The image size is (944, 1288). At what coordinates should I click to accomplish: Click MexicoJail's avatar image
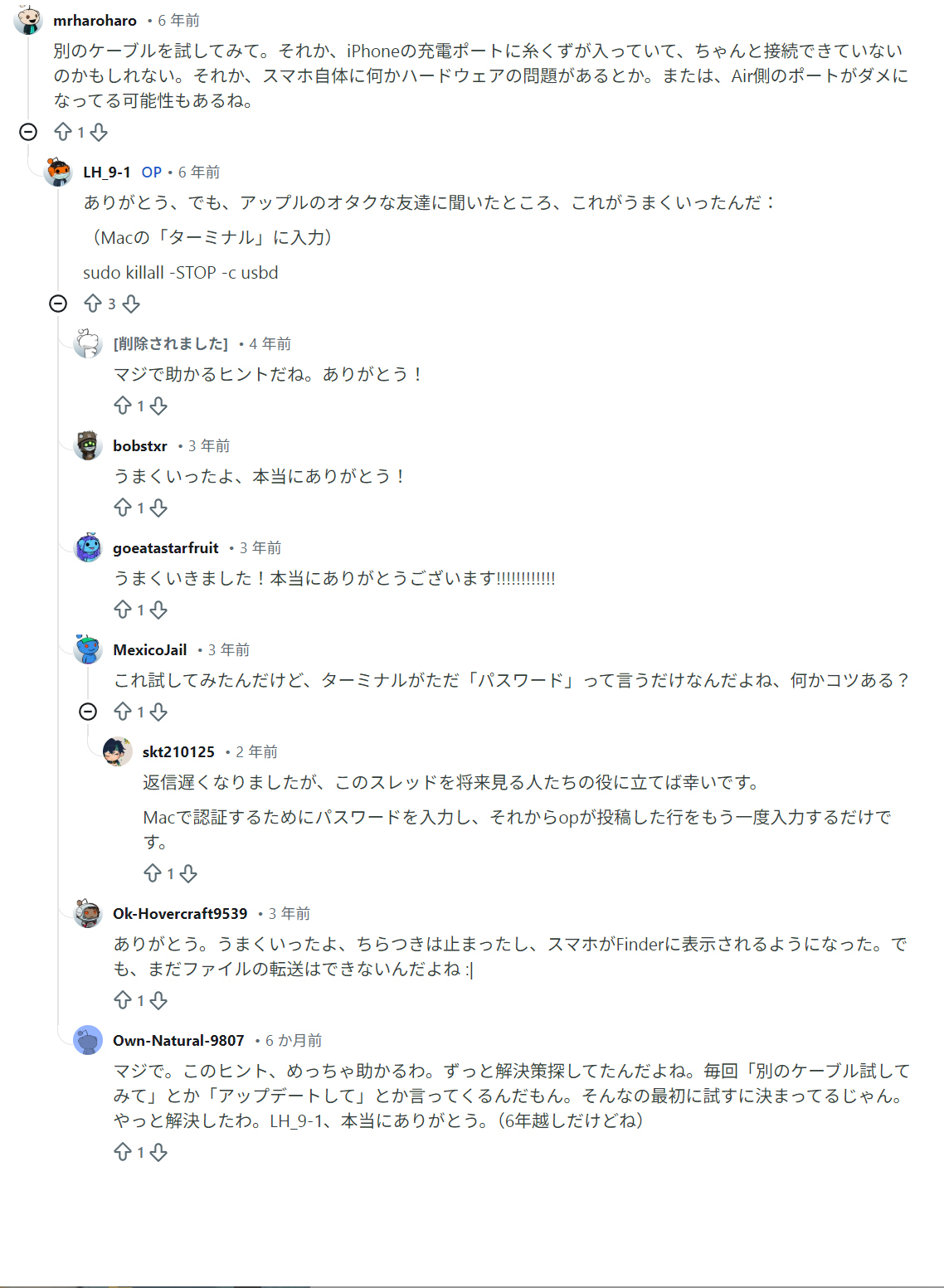point(88,649)
